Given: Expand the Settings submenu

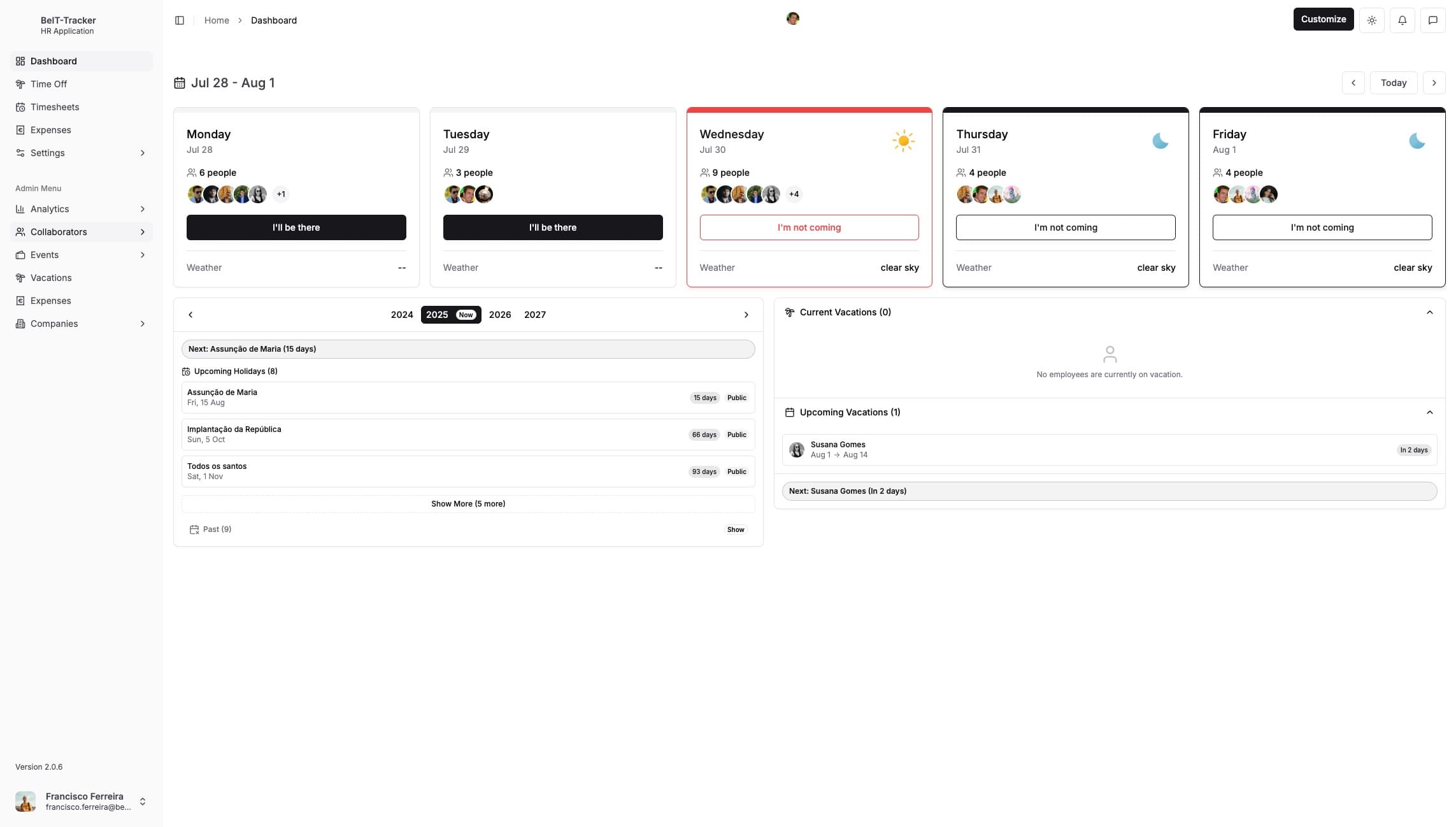Looking at the screenshot, I should point(47,152).
